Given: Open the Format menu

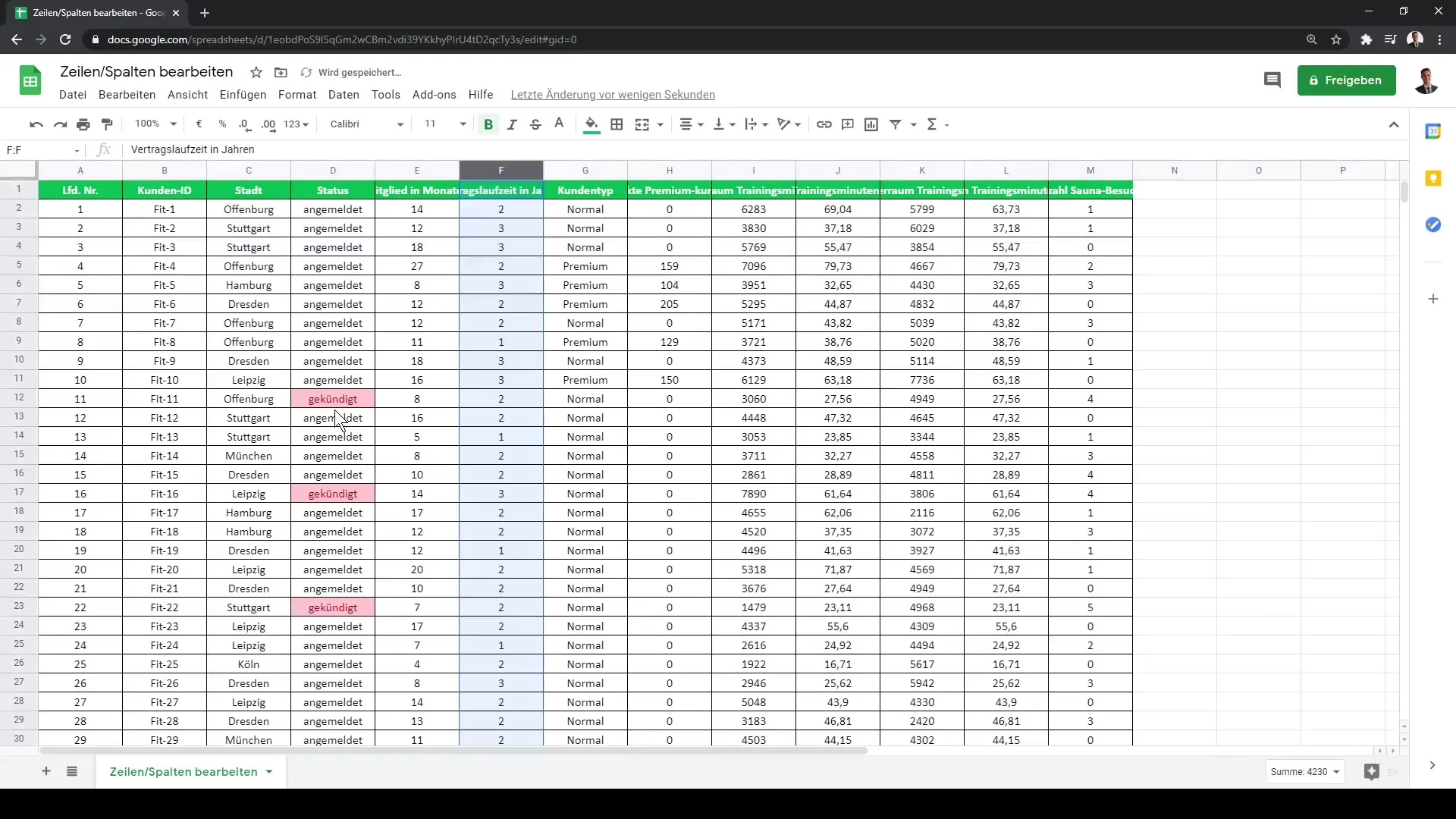Looking at the screenshot, I should click(x=297, y=94).
